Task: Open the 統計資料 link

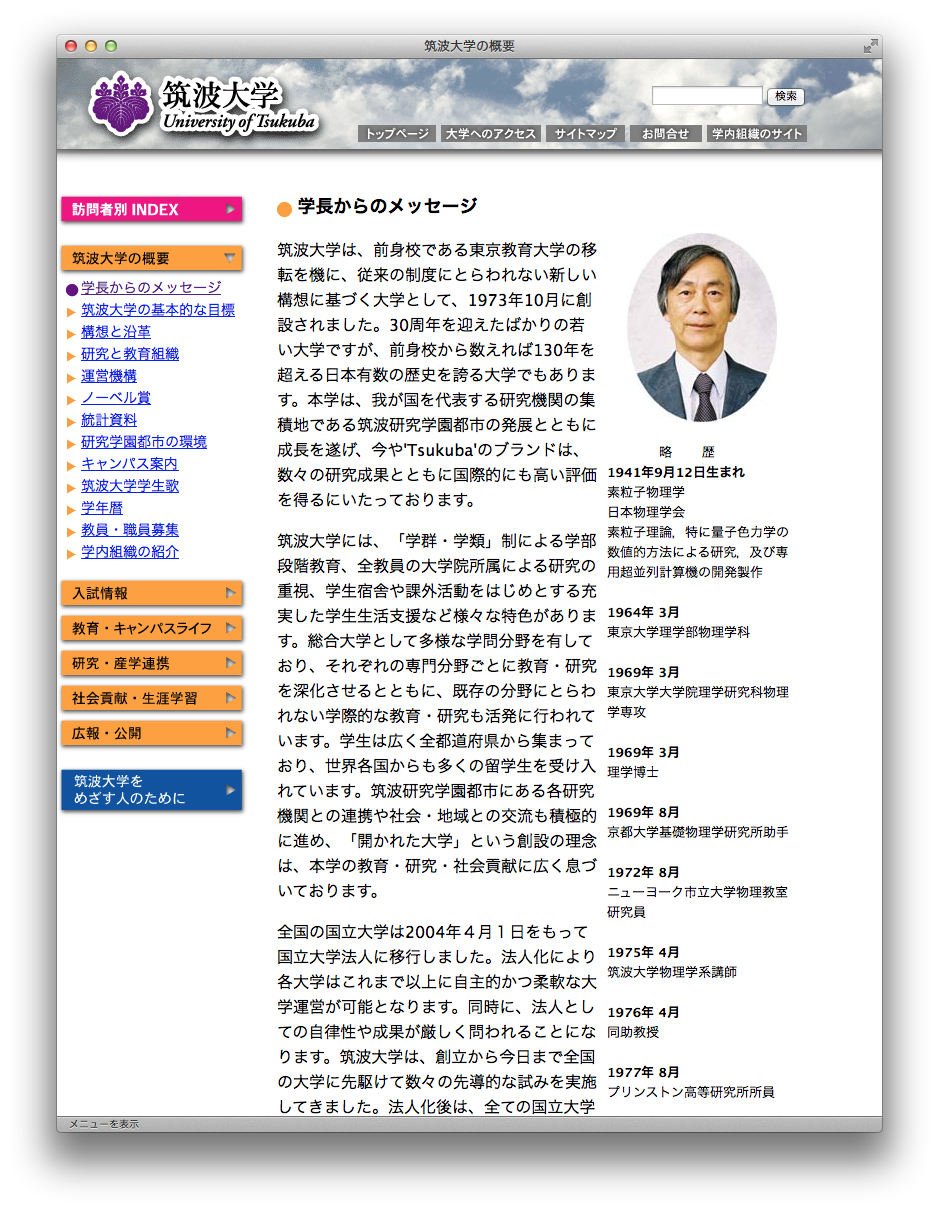Action: point(109,420)
